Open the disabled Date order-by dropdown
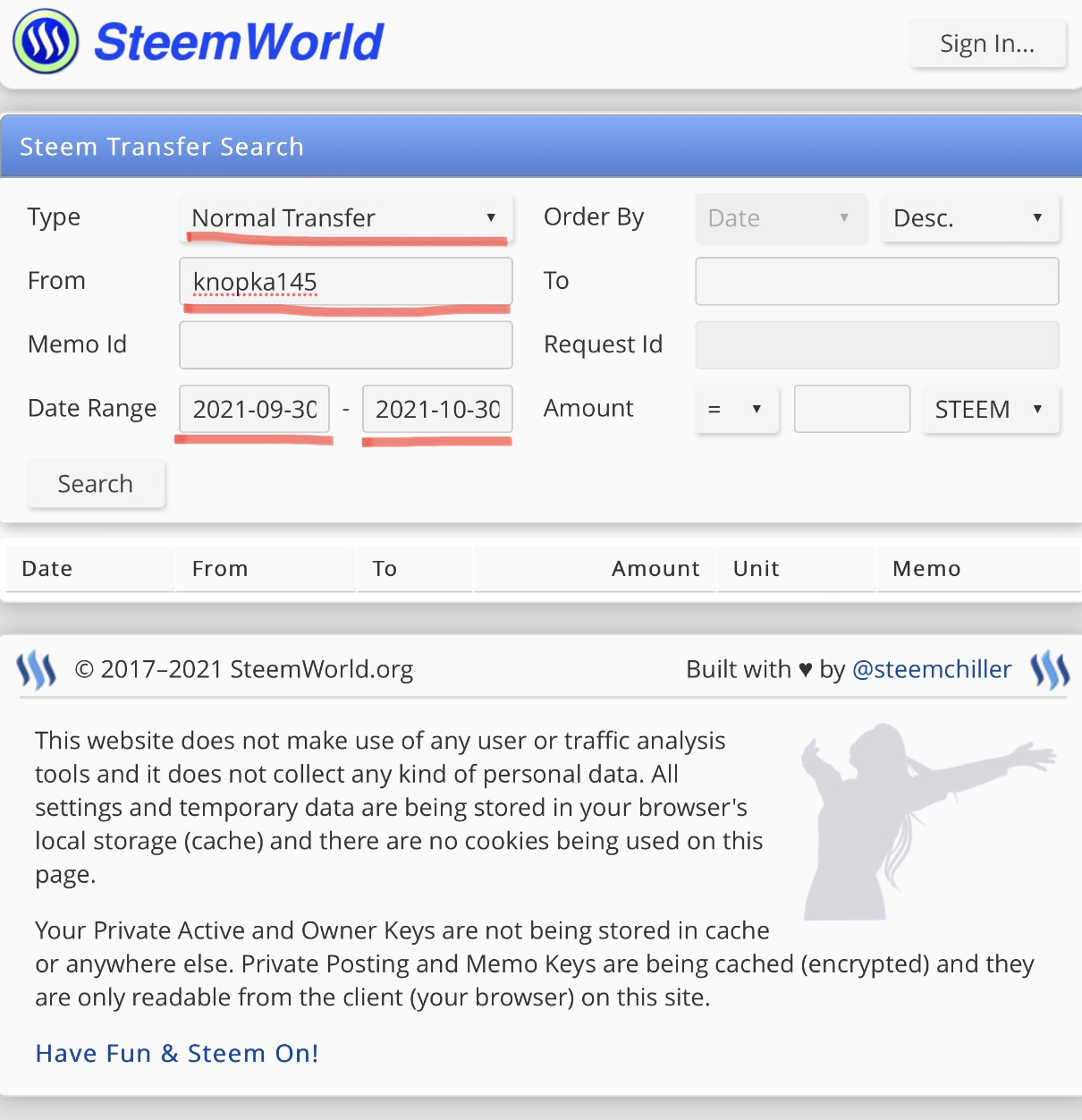1082x1120 pixels. point(781,218)
